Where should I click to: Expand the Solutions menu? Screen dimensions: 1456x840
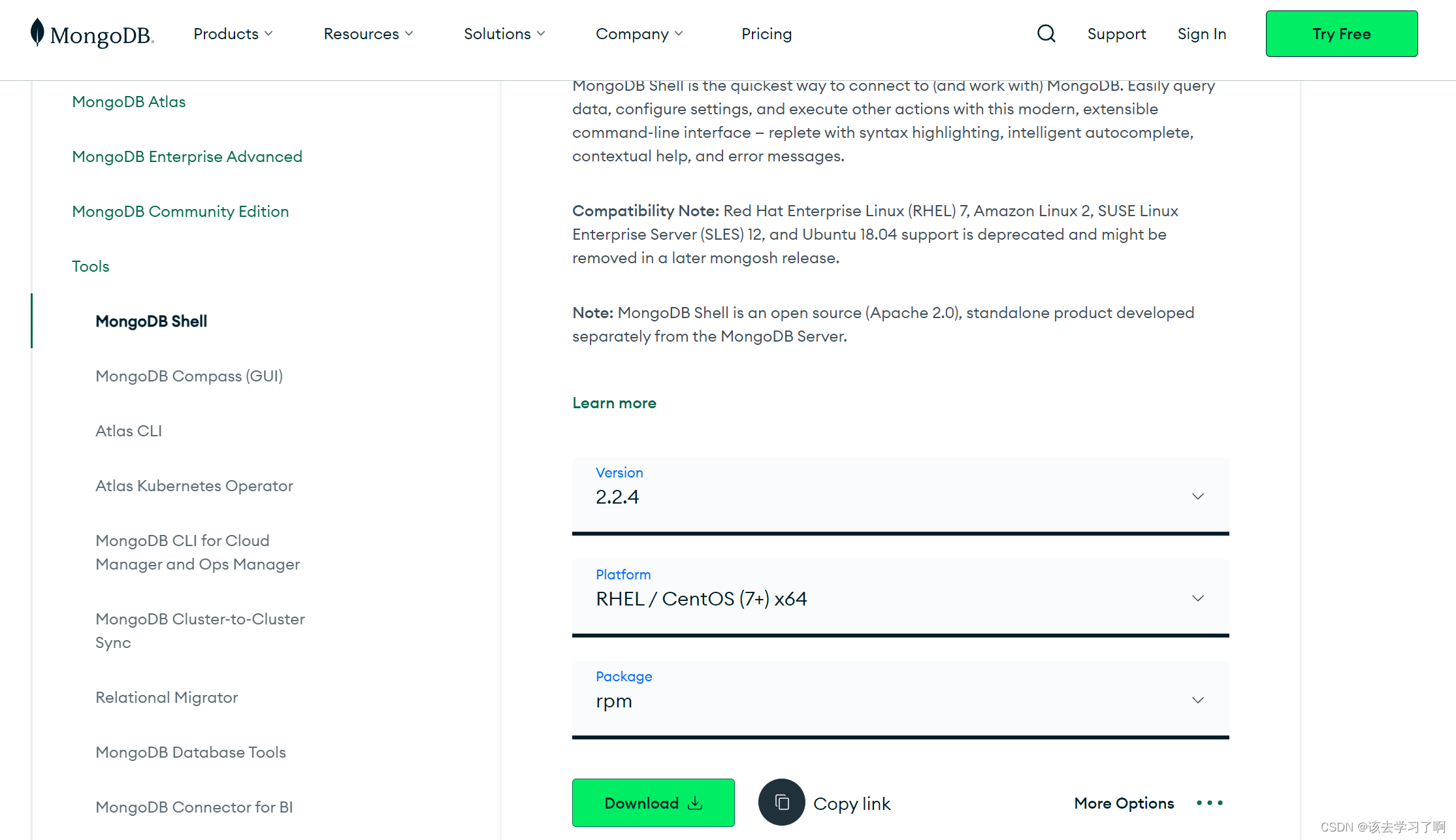click(x=504, y=34)
